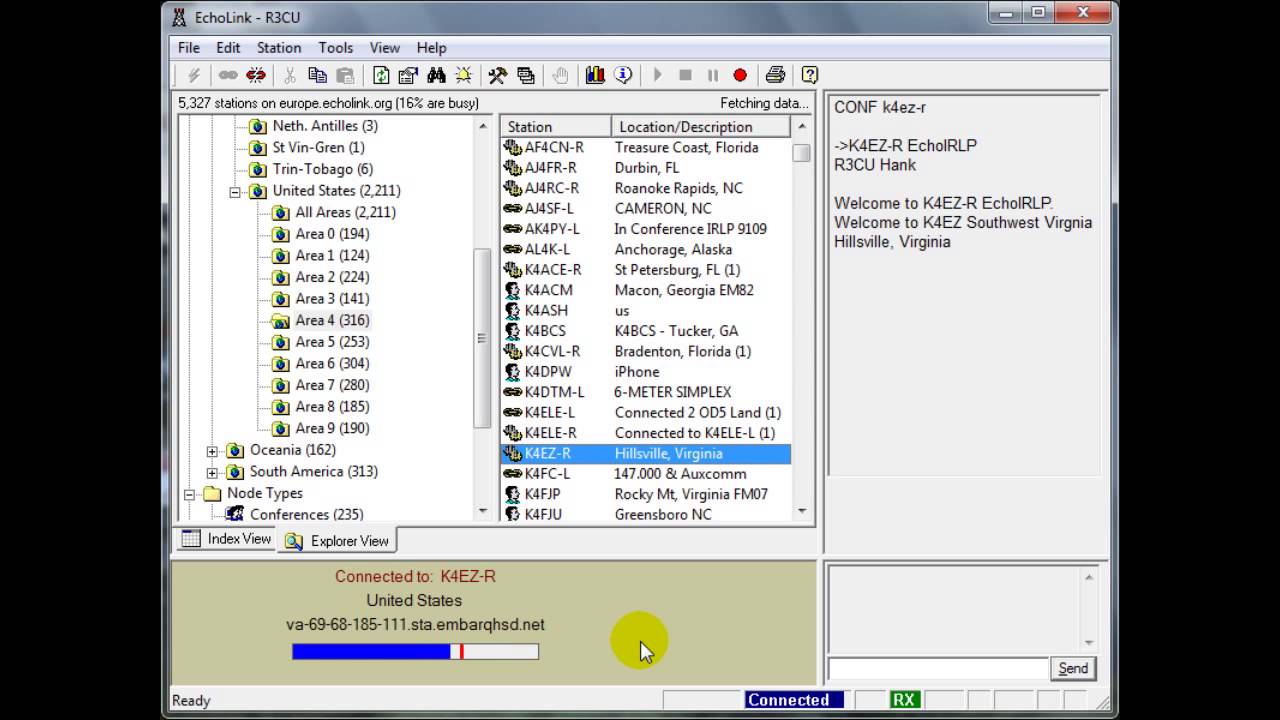This screenshot has width=1280, height=720.
Task: Click the Pause toolbar button
Action: tap(713, 75)
